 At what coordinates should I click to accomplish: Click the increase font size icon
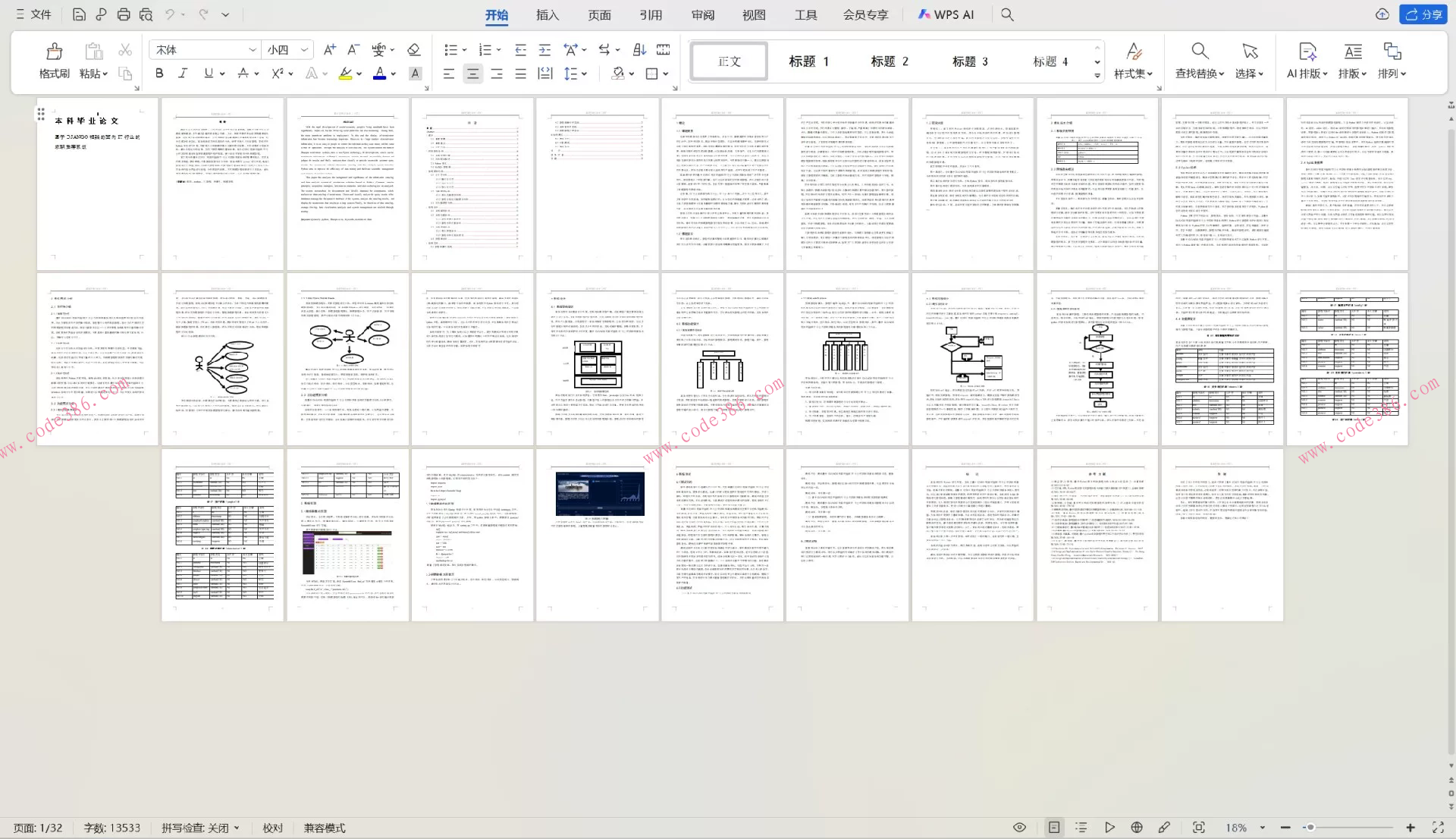(329, 50)
